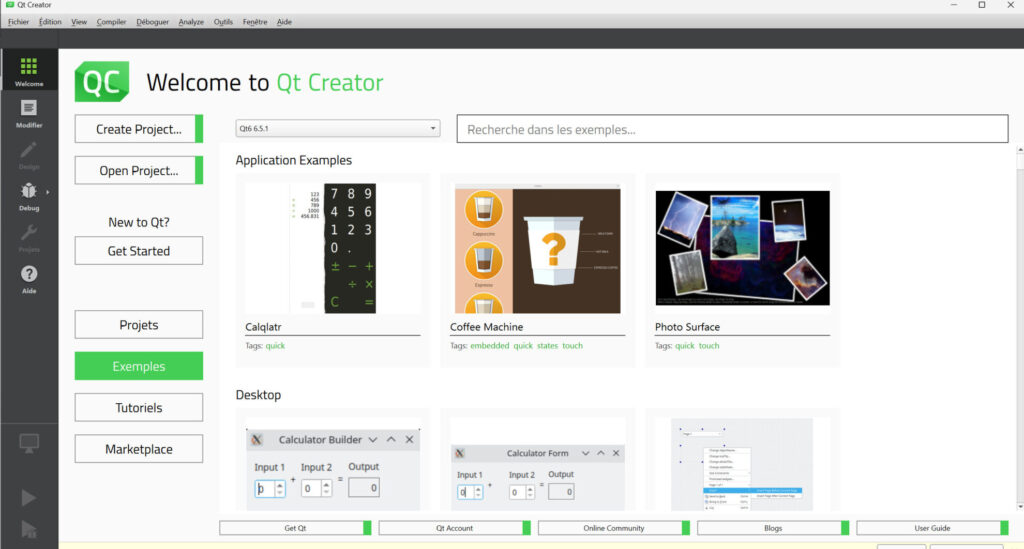Click Open Project button
Screen dimensions: 1024x549
coord(138,170)
